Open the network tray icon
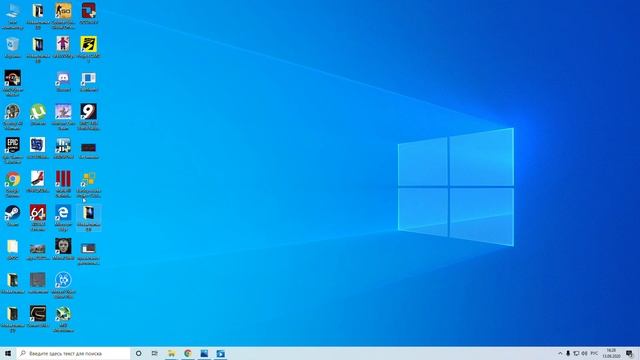This screenshot has width=640, height=360. click(576, 353)
